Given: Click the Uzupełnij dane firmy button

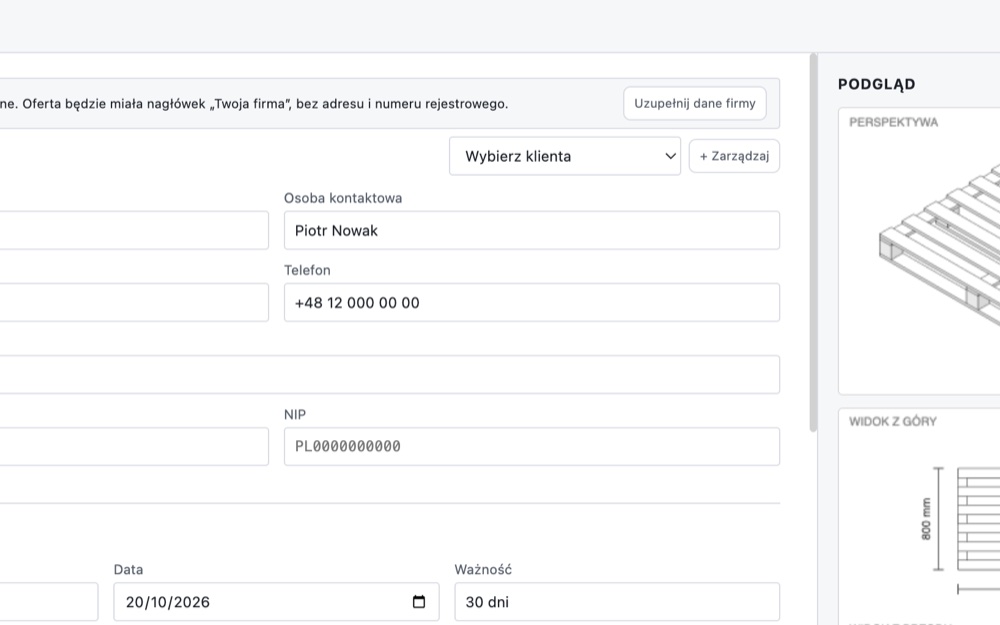Looking at the screenshot, I should [x=695, y=103].
